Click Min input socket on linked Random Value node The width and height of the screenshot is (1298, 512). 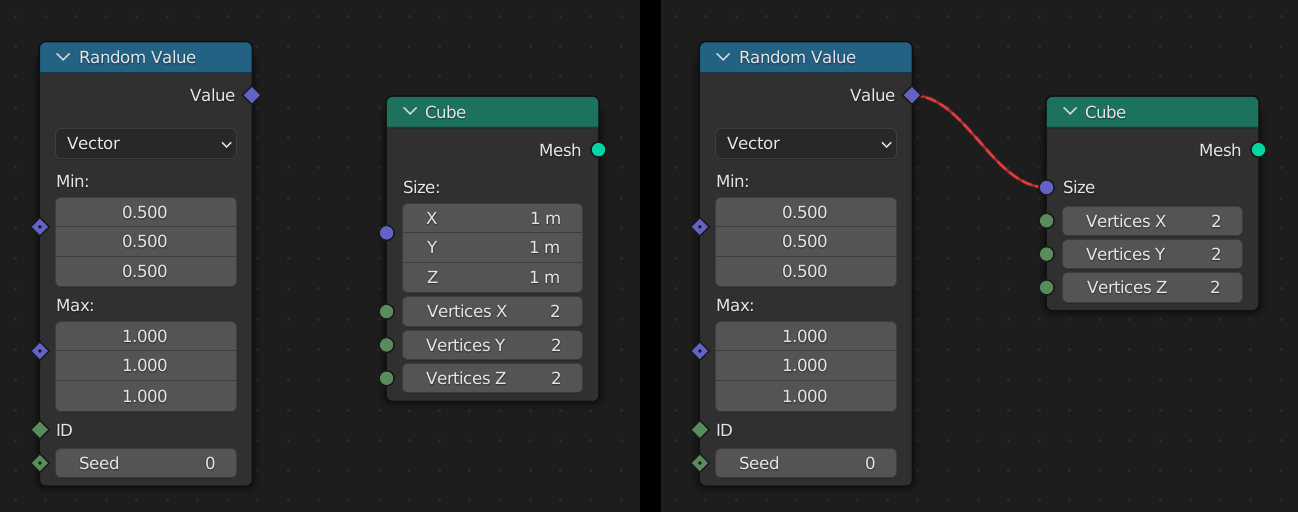click(x=700, y=227)
